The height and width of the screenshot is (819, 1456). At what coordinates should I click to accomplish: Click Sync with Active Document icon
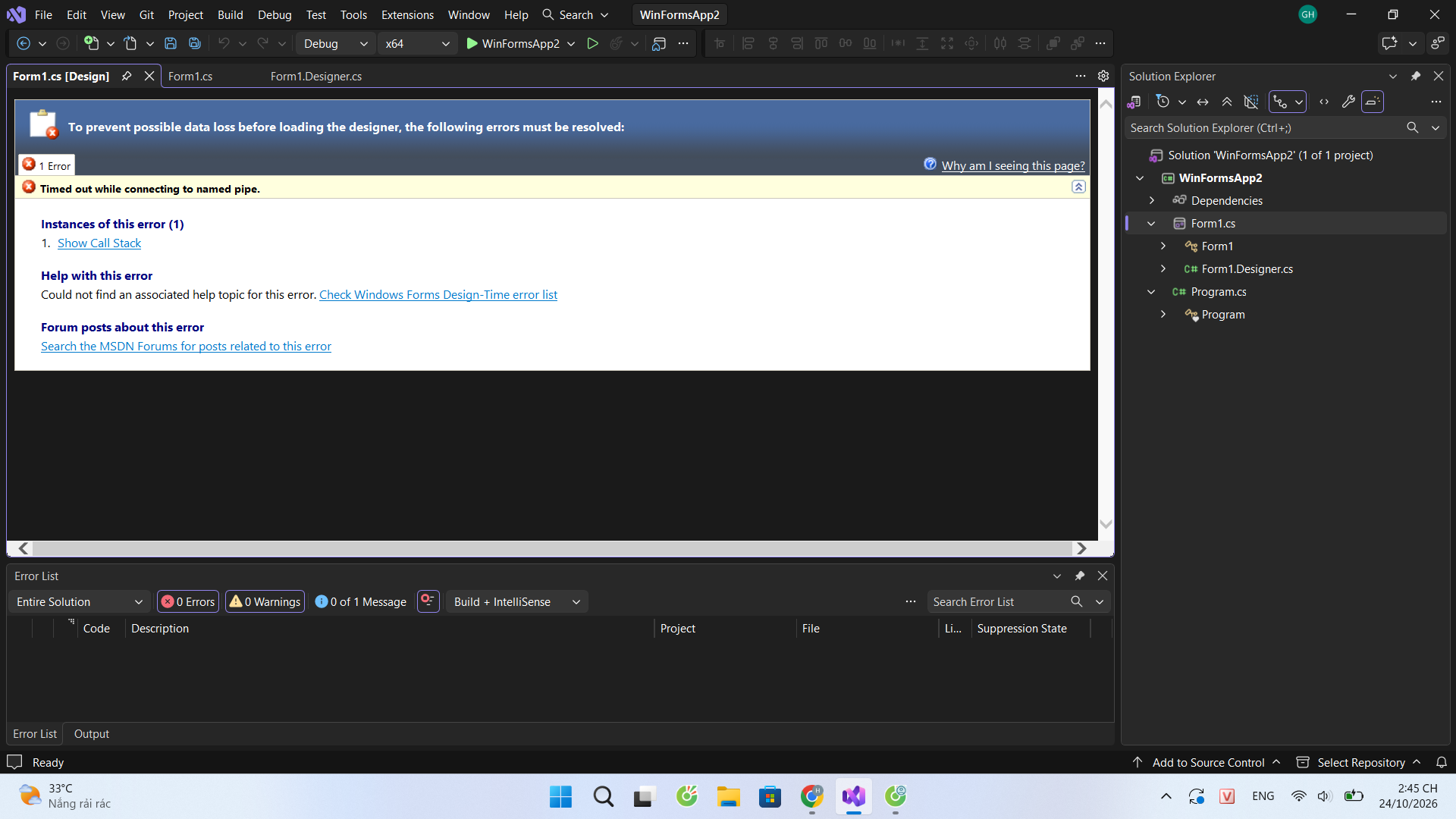pyautogui.click(x=1203, y=102)
